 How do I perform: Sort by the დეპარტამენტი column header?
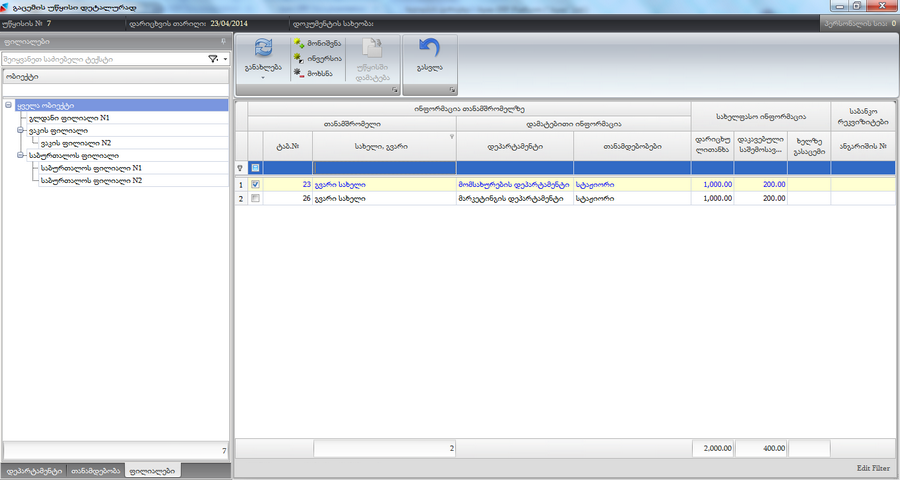click(x=514, y=145)
